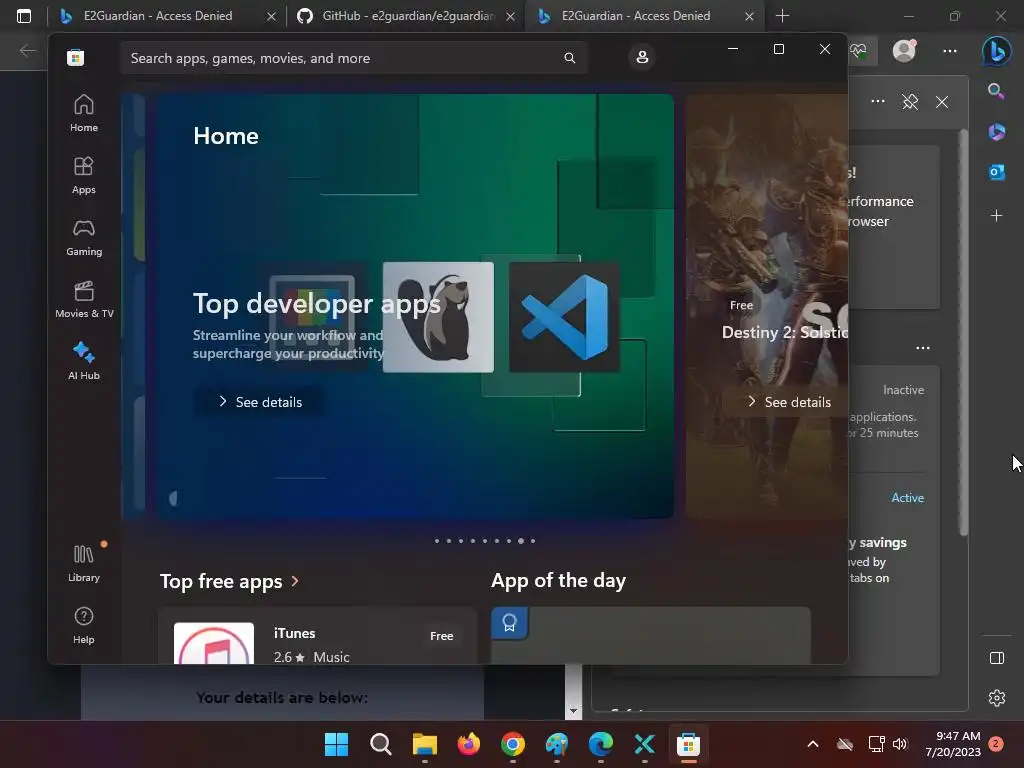Open Edge tab actions menu icon
The height and width of the screenshot is (768, 1024).
point(24,16)
